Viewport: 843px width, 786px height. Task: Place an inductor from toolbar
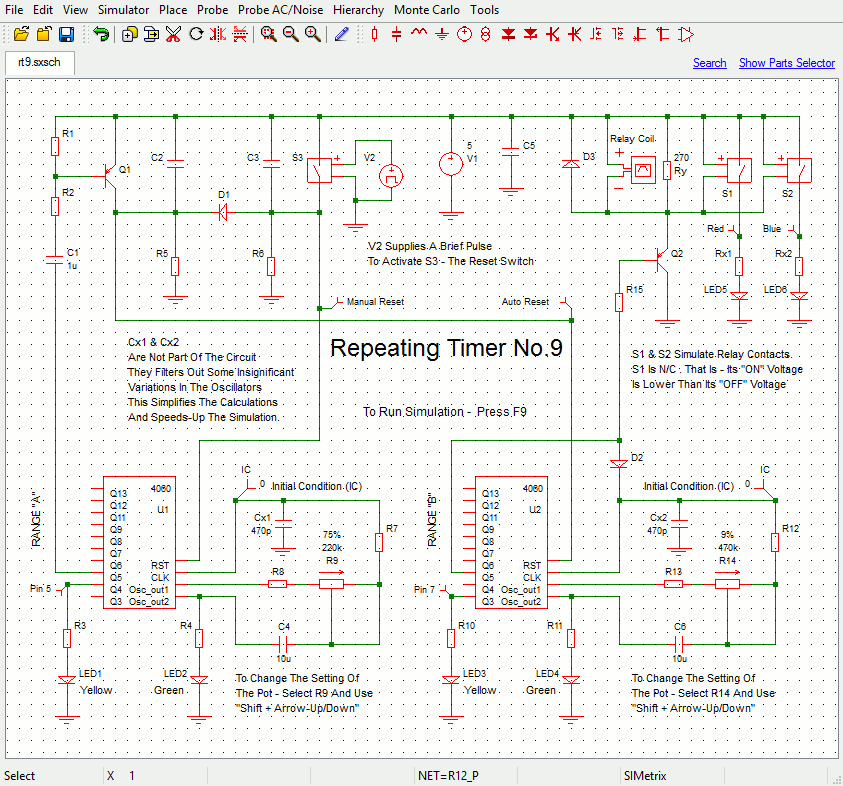coord(419,33)
